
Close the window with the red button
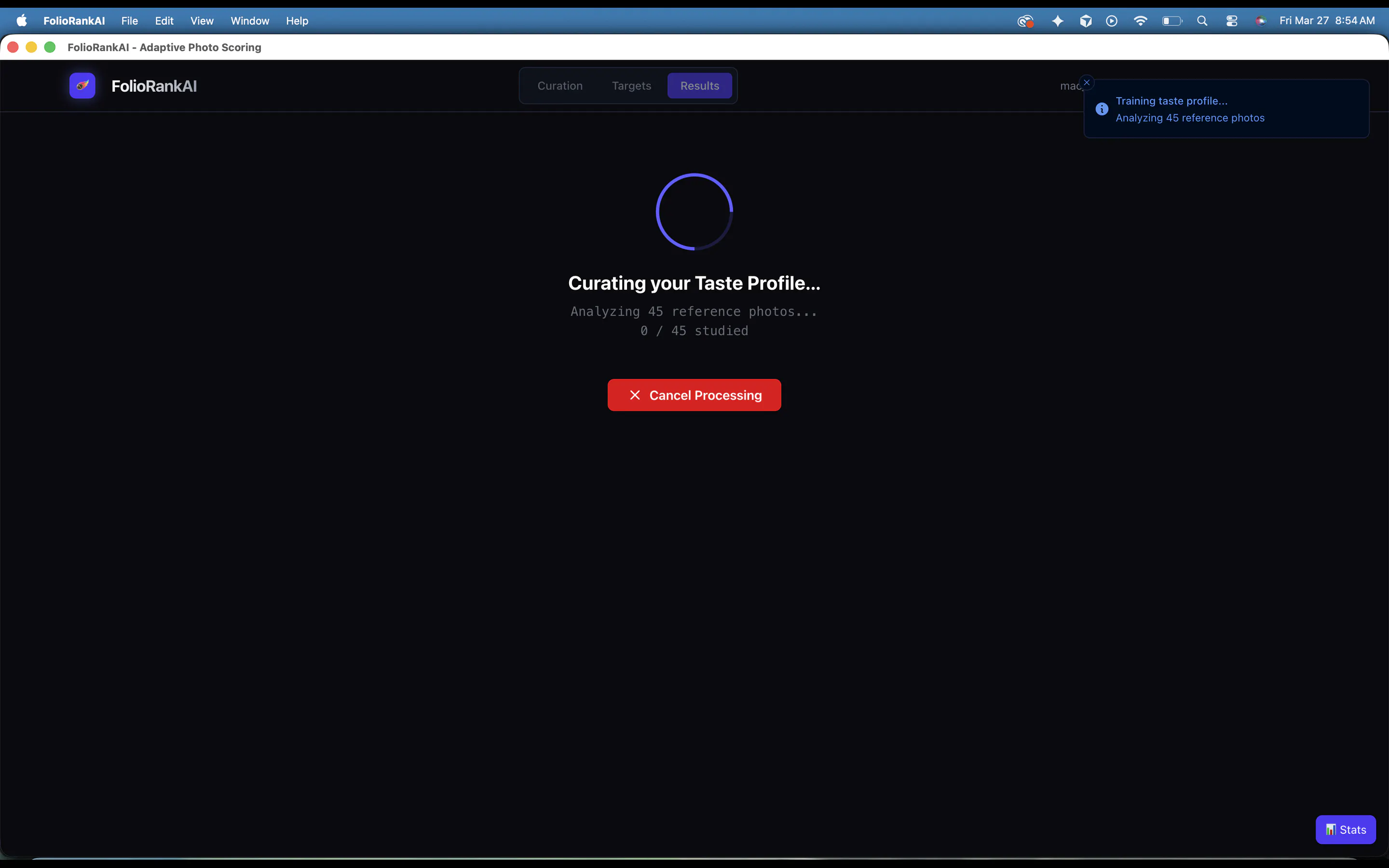[x=13, y=47]
